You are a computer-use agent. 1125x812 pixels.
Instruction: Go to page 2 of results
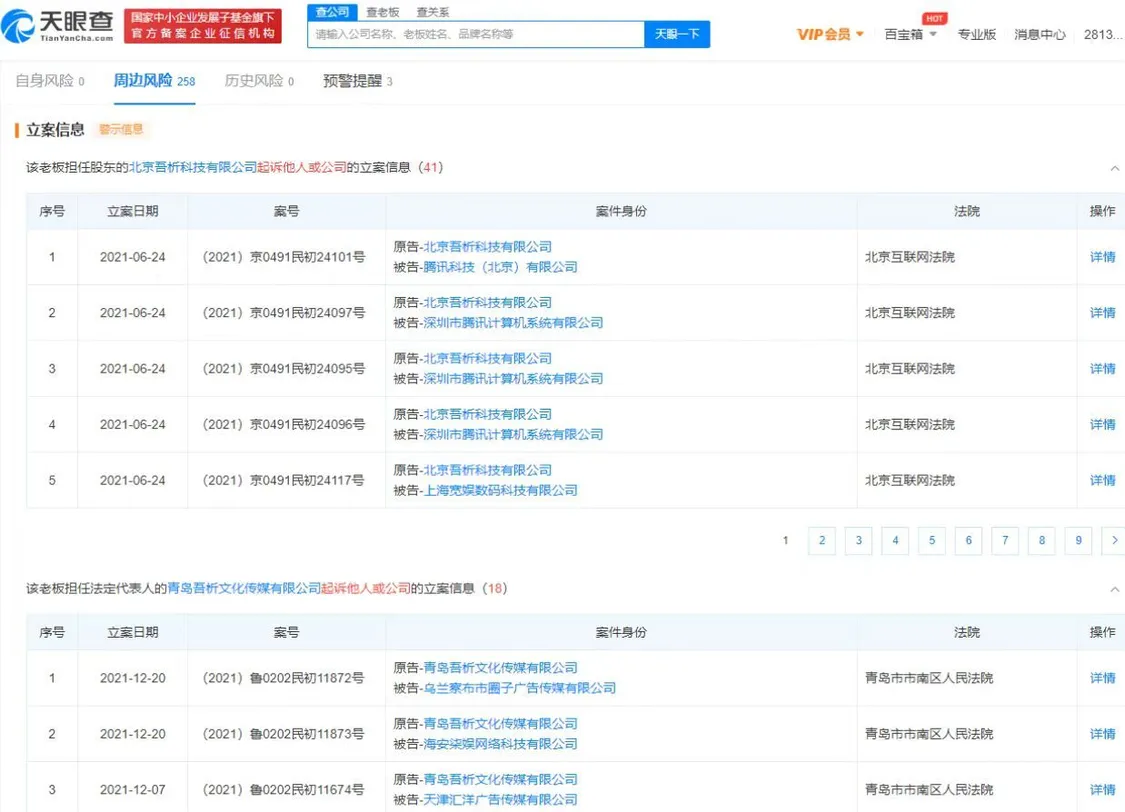click(822, 541)
